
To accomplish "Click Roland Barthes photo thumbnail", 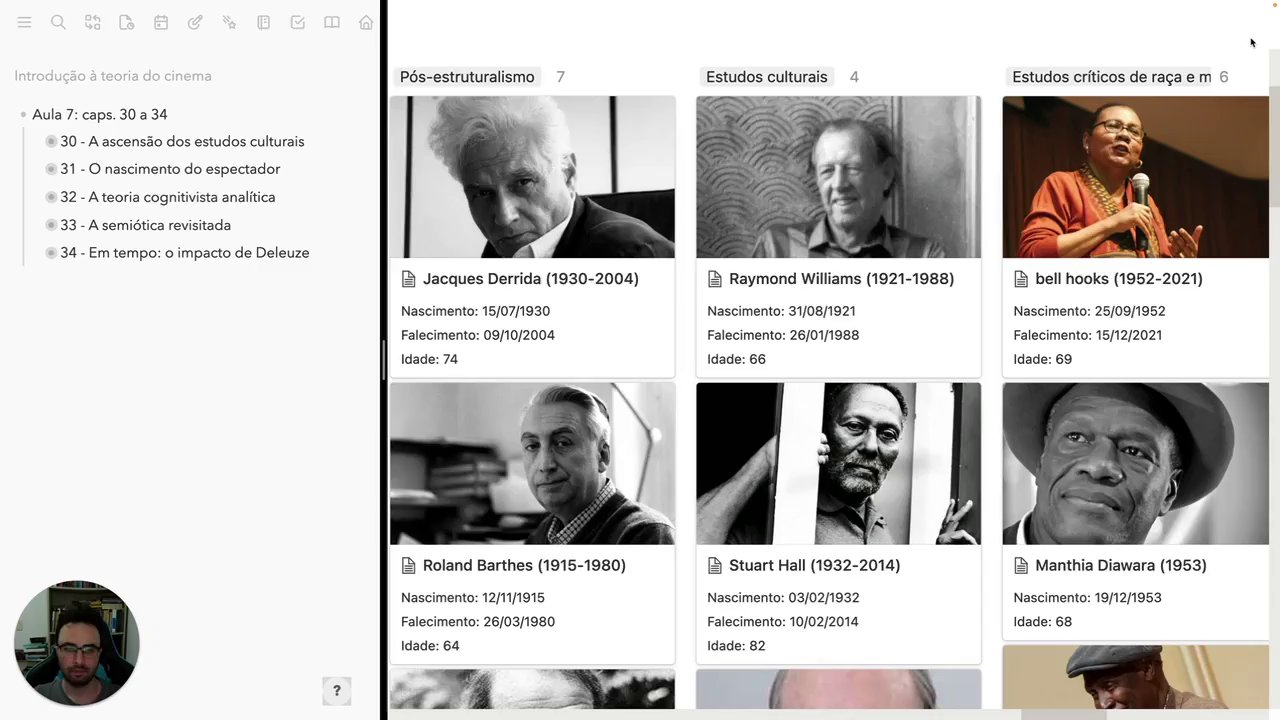I will [x=533, y=464].
